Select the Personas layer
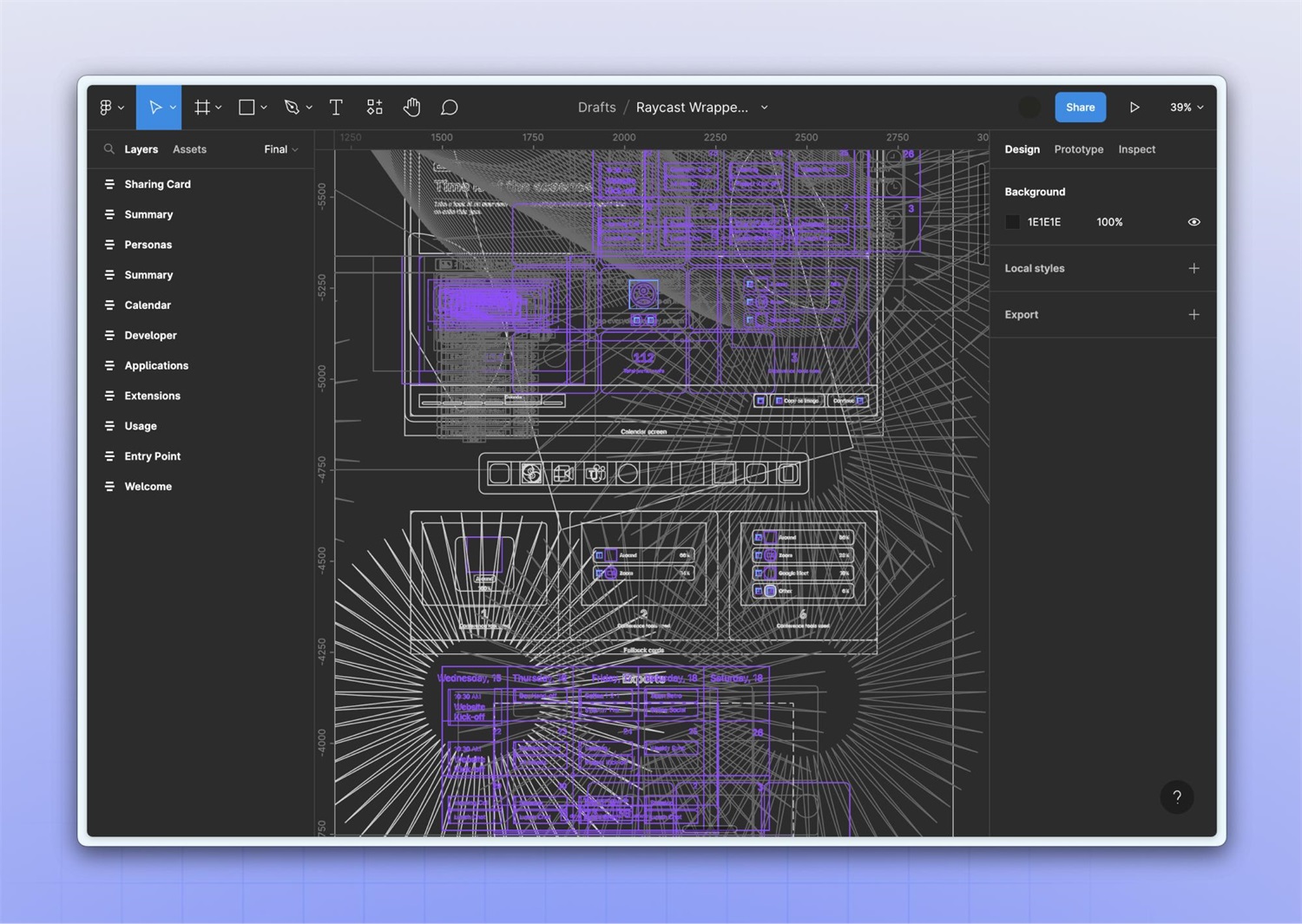Image resolution: width=1302 pixels, height=924 pixels. point(201,245)
